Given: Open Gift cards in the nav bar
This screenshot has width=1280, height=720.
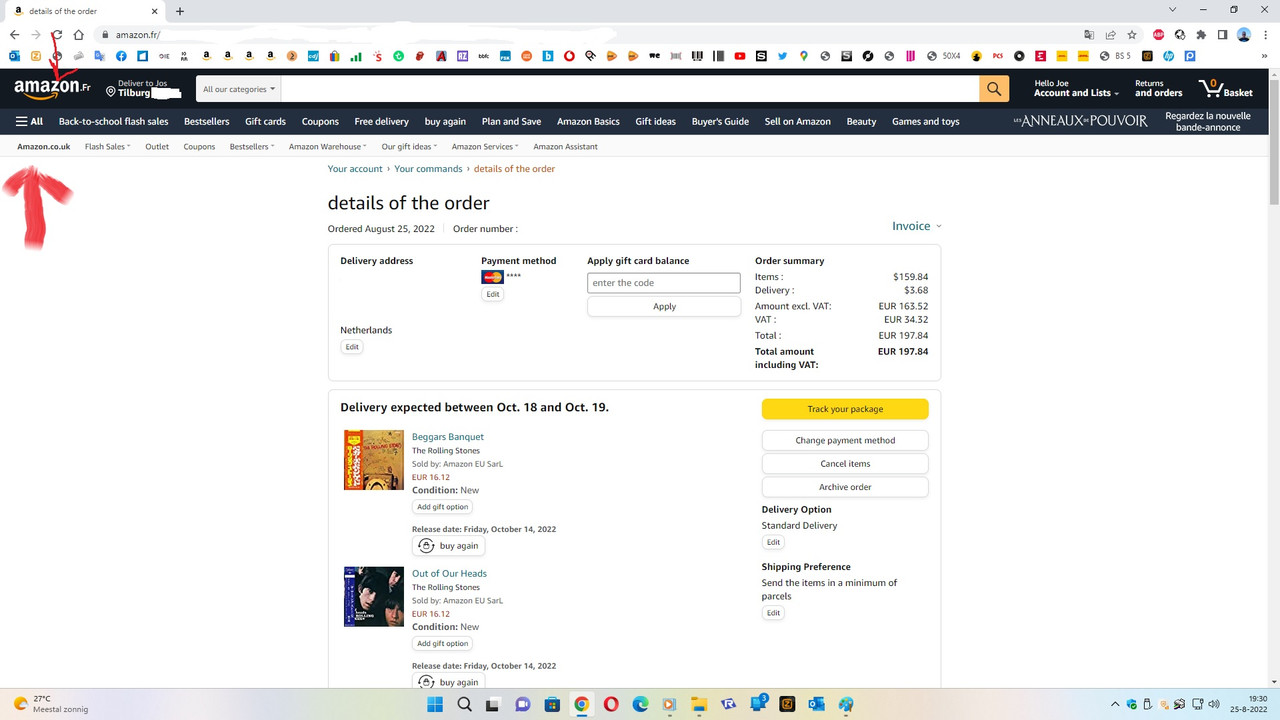Looking at the screenshot, I should (x=265, y=121).
